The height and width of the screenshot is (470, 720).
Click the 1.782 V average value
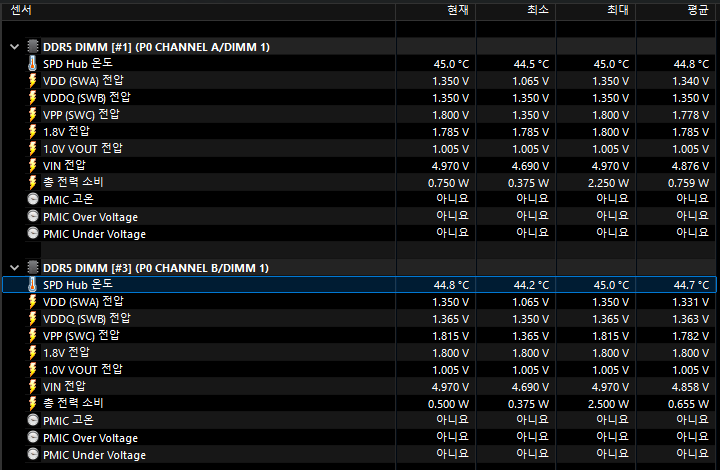(x=691, y=336)
